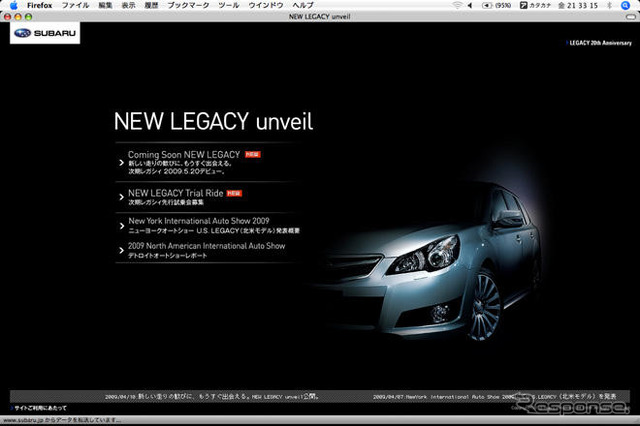Close the Firefox window

[x=7, y=17]
